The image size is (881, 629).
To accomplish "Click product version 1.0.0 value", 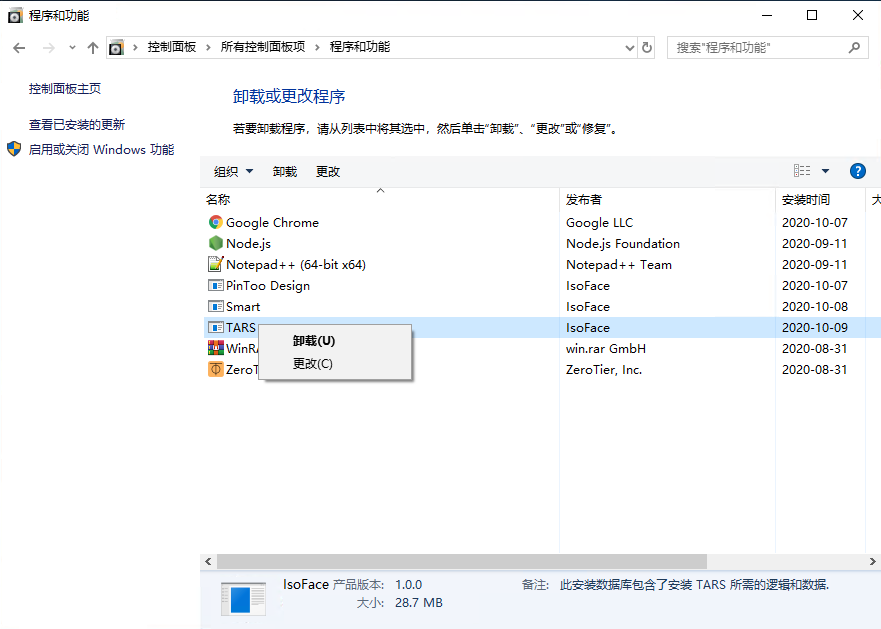I will tap(408, 585).
